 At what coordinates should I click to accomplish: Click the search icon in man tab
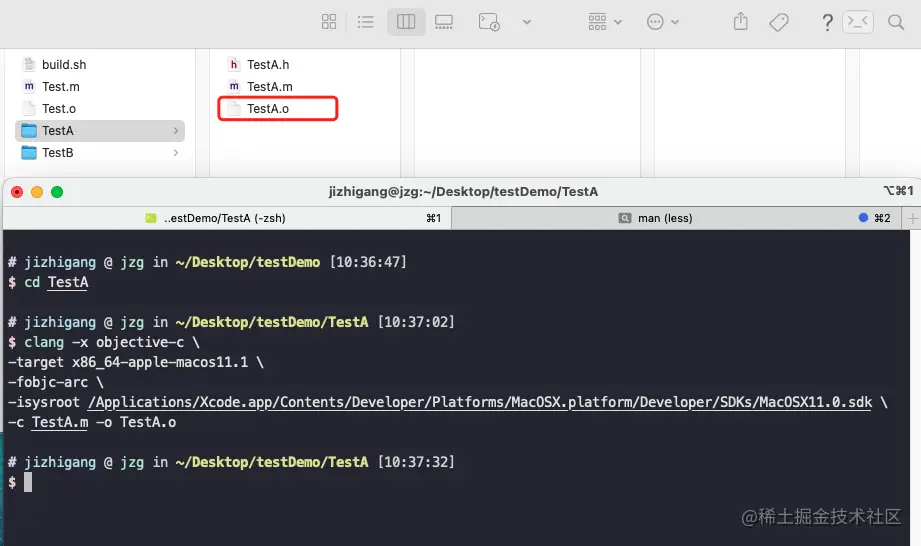pos(624,218)
